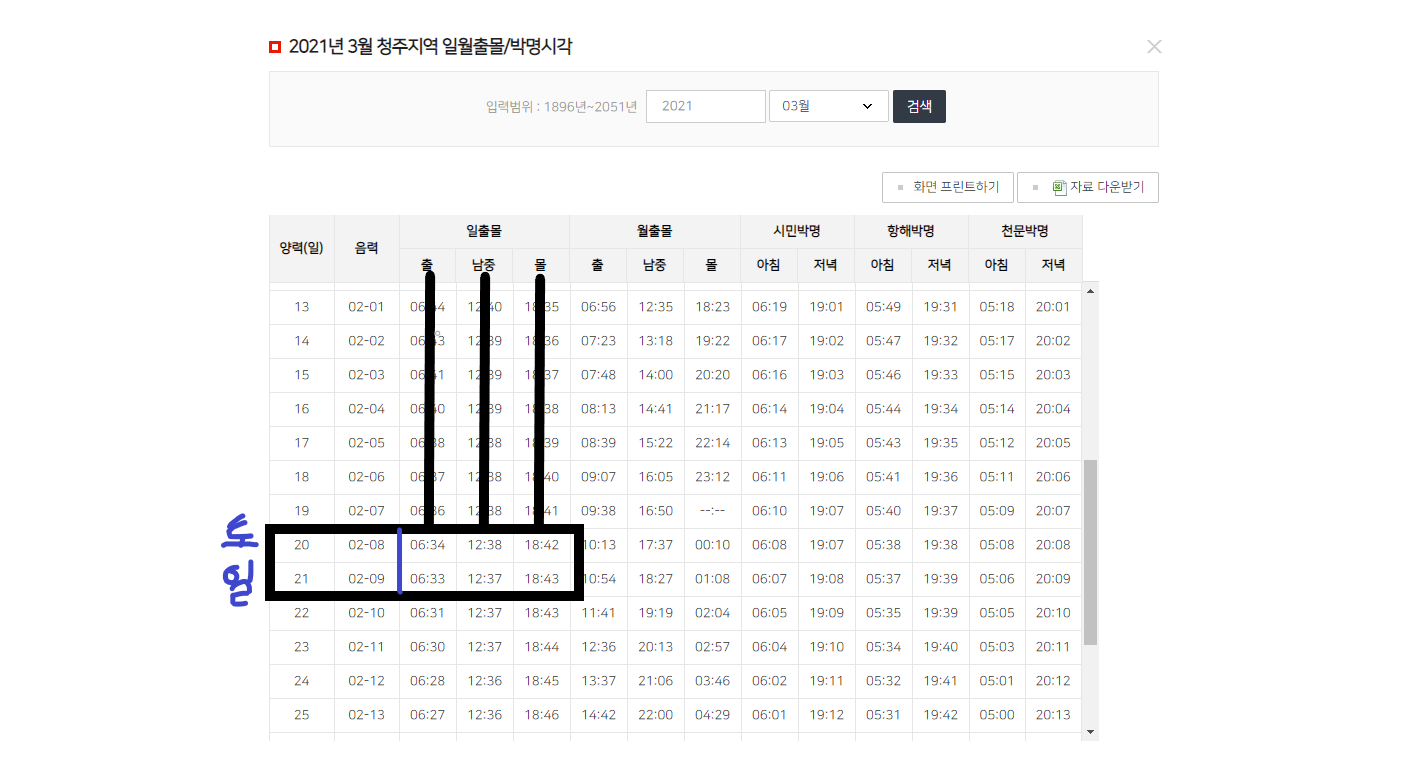Click moon transit 15:22 on day 17
1416x762 pixels.
pyautogui.click(x=655, y=443)
